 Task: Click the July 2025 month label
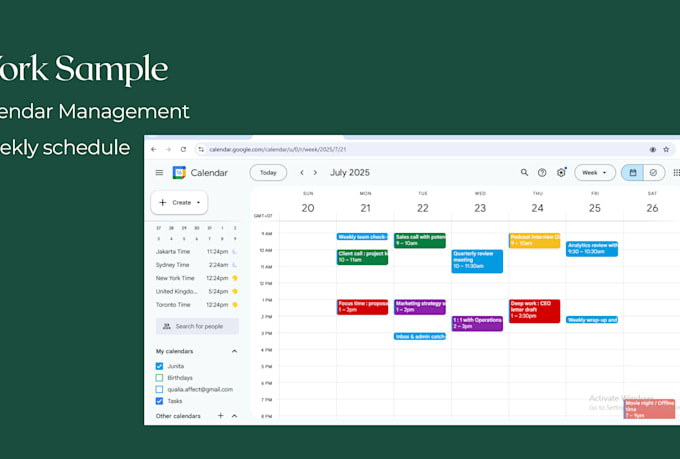pyautogui.click(x=350, y=173)
